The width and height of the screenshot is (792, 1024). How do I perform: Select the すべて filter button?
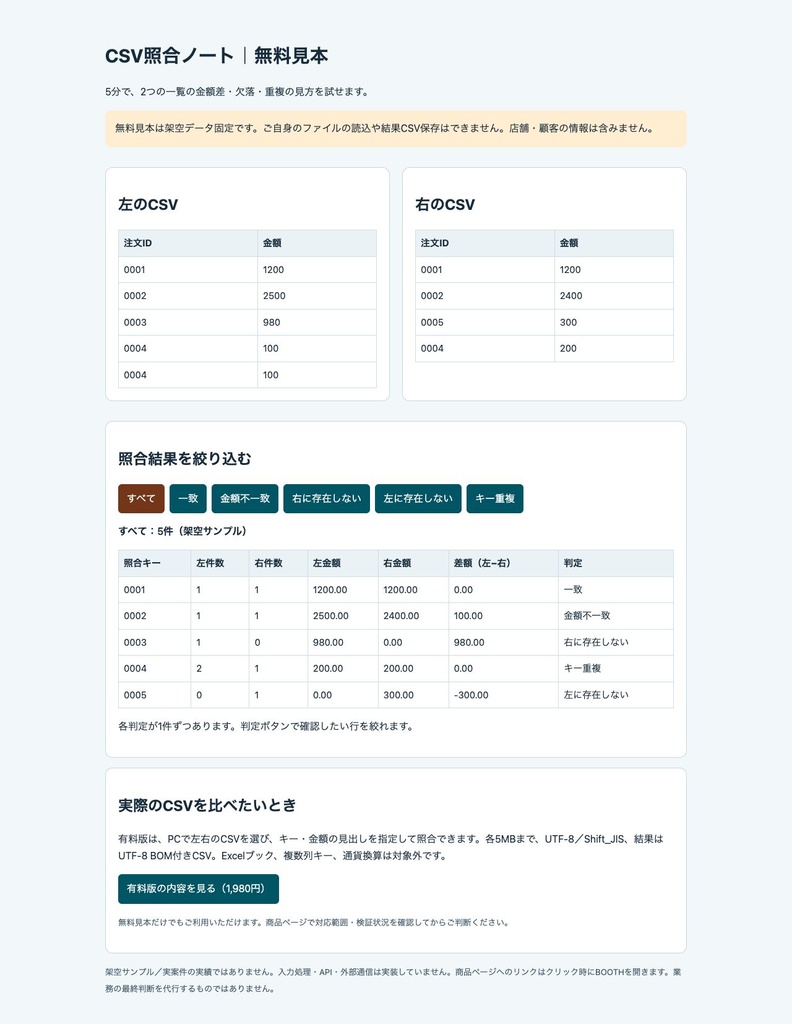click(141, 498)
